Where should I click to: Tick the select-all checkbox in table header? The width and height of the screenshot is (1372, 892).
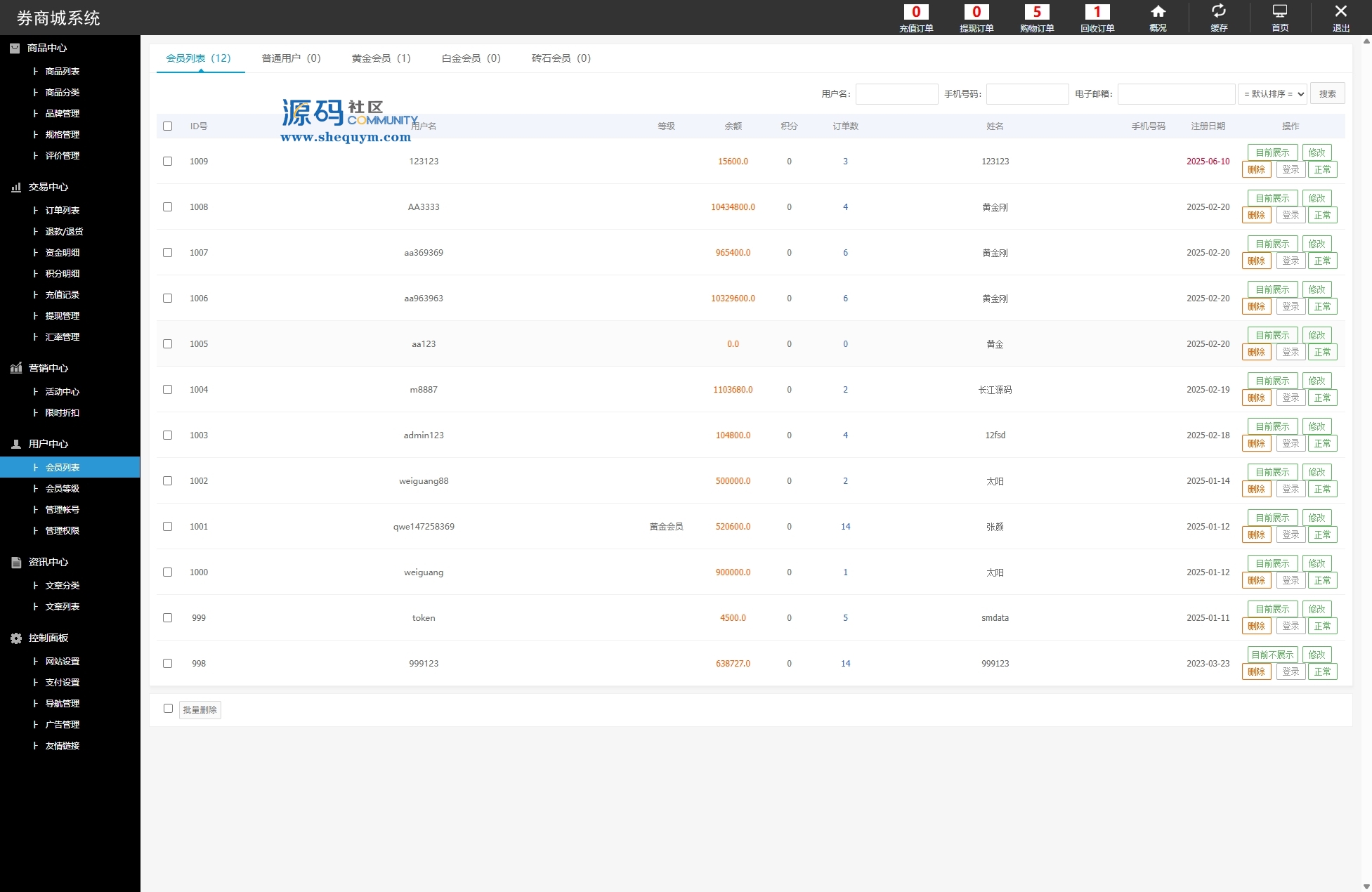[x=167, y=126]
